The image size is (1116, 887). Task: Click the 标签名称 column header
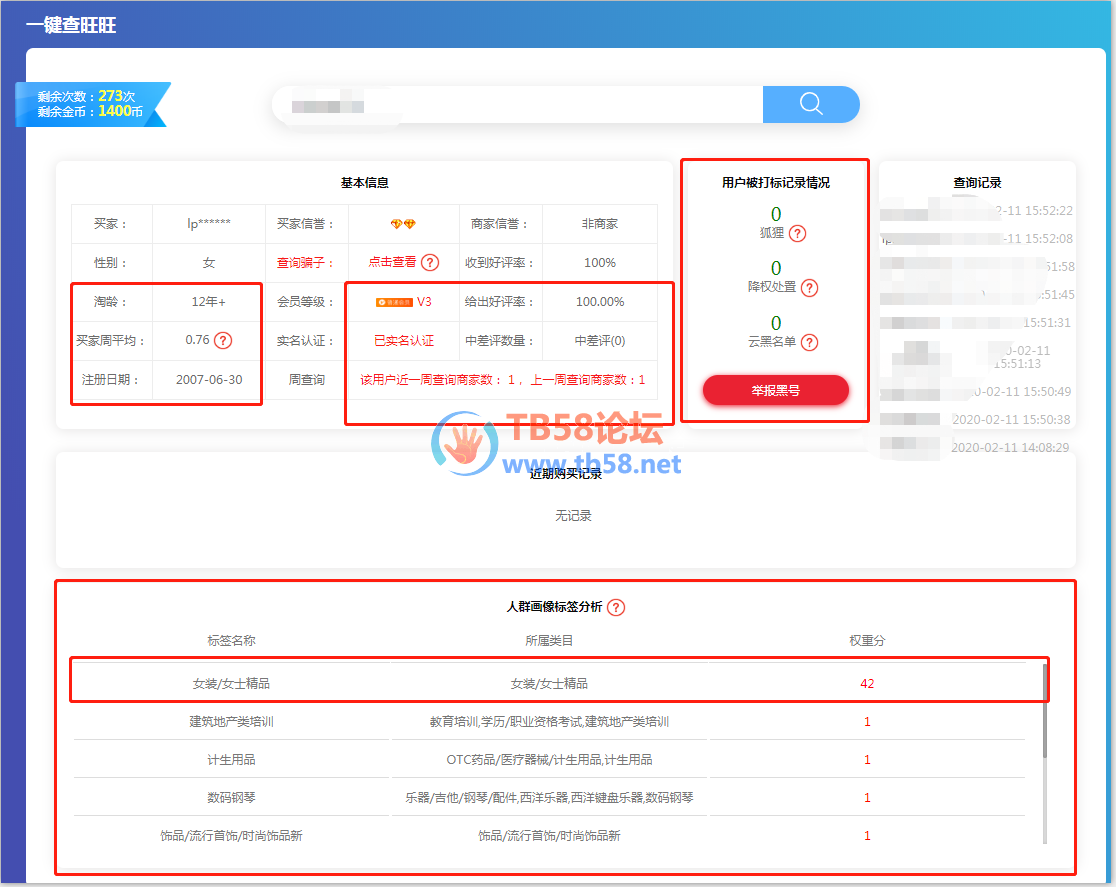231,641
